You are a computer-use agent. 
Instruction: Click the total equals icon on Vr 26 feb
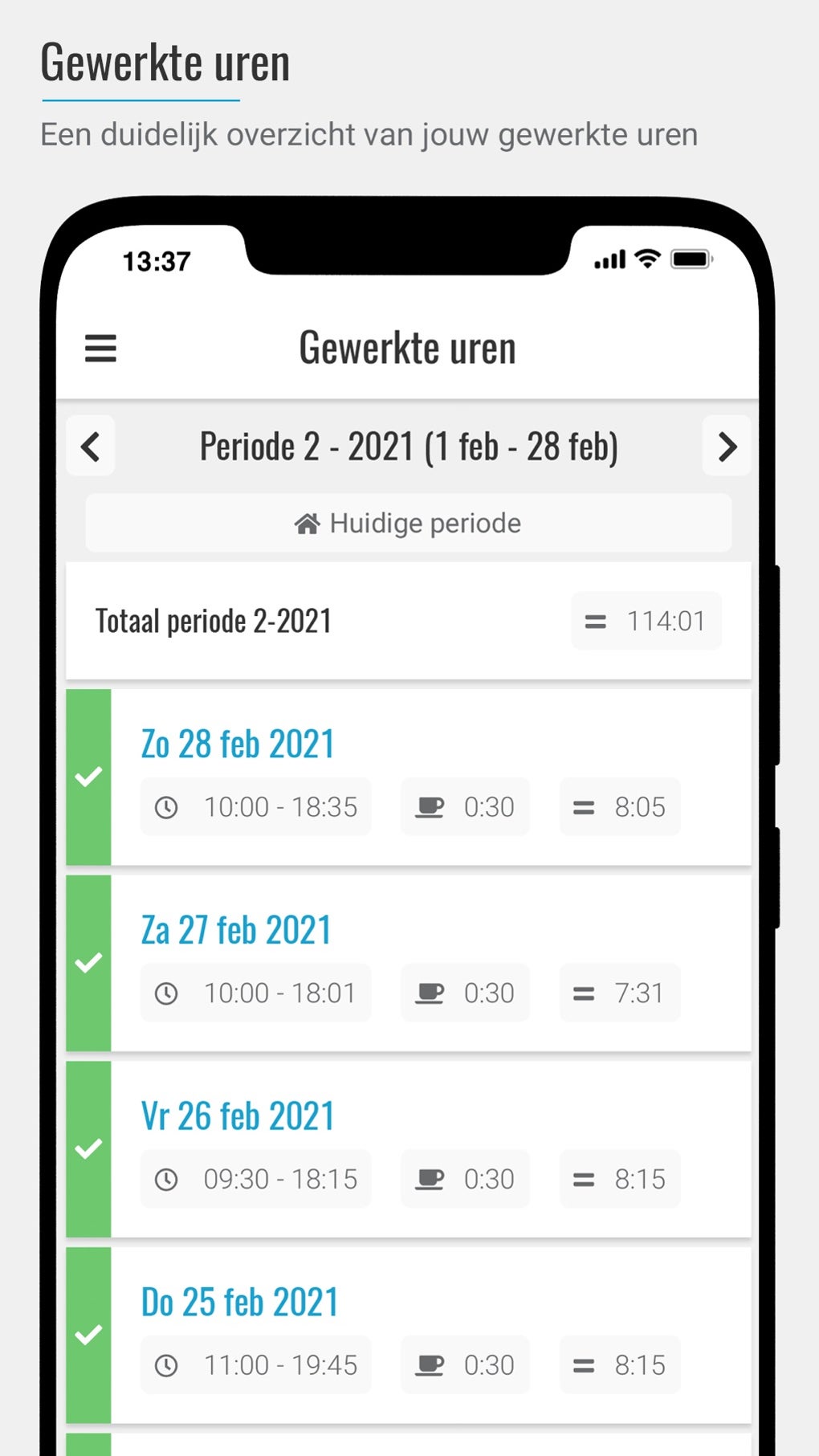(584, 1180)
